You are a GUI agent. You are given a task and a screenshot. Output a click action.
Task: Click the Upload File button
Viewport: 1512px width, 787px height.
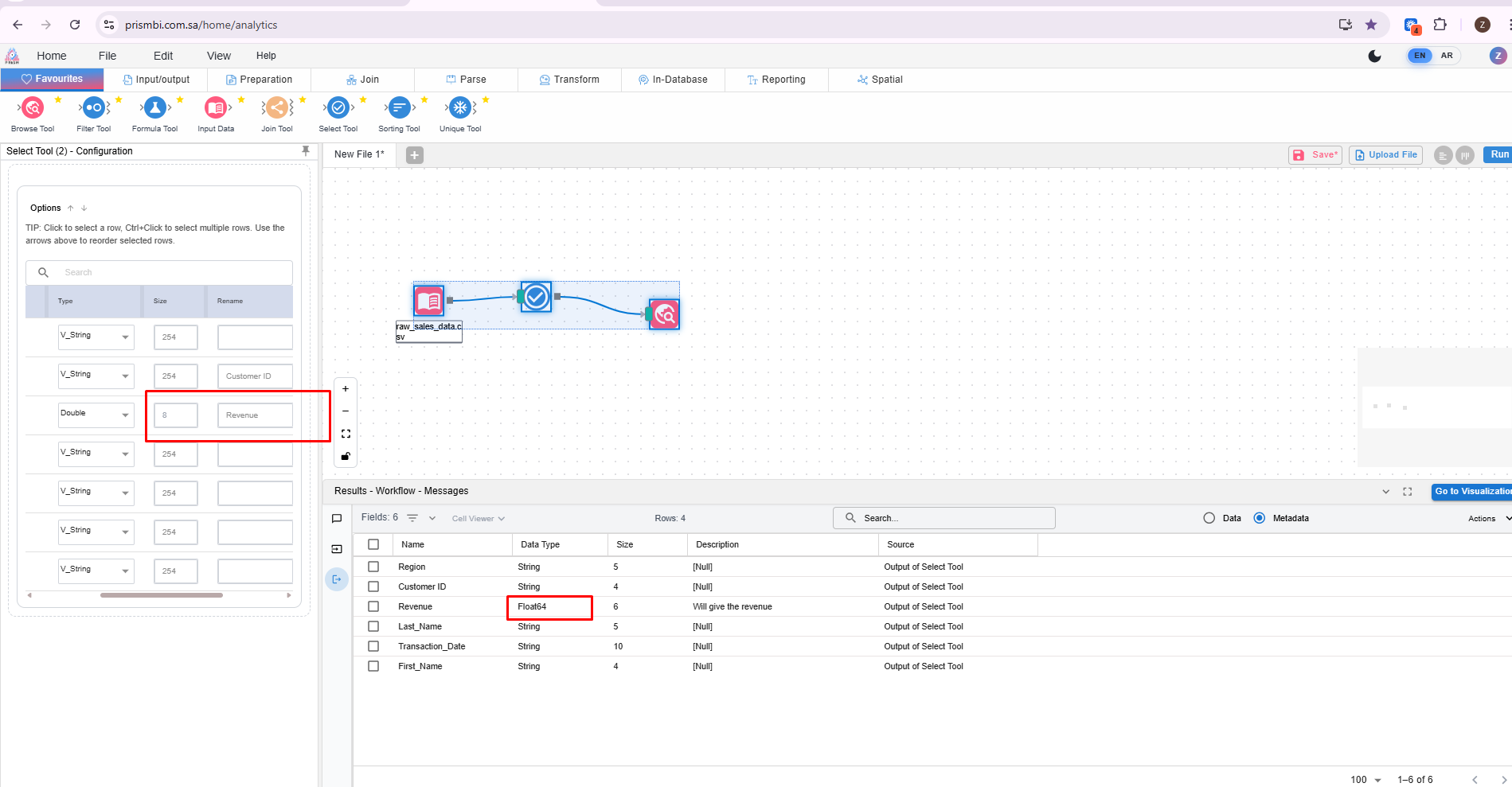[x=1385, y=155]
